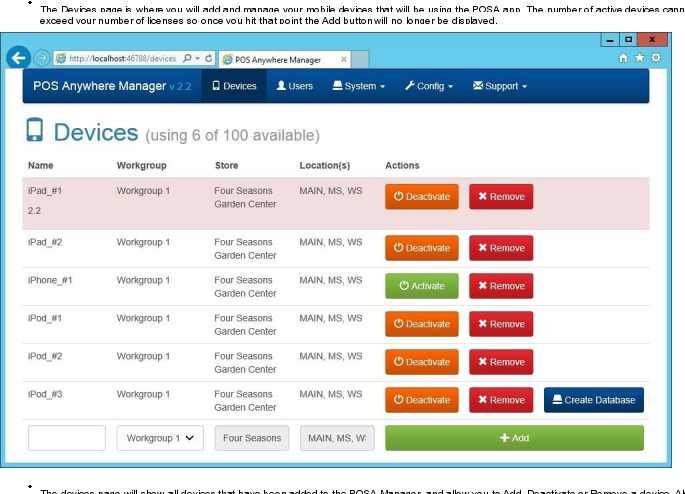
Task: Click Create Database for iPod_#3
Action: click(x=594, y=400)
